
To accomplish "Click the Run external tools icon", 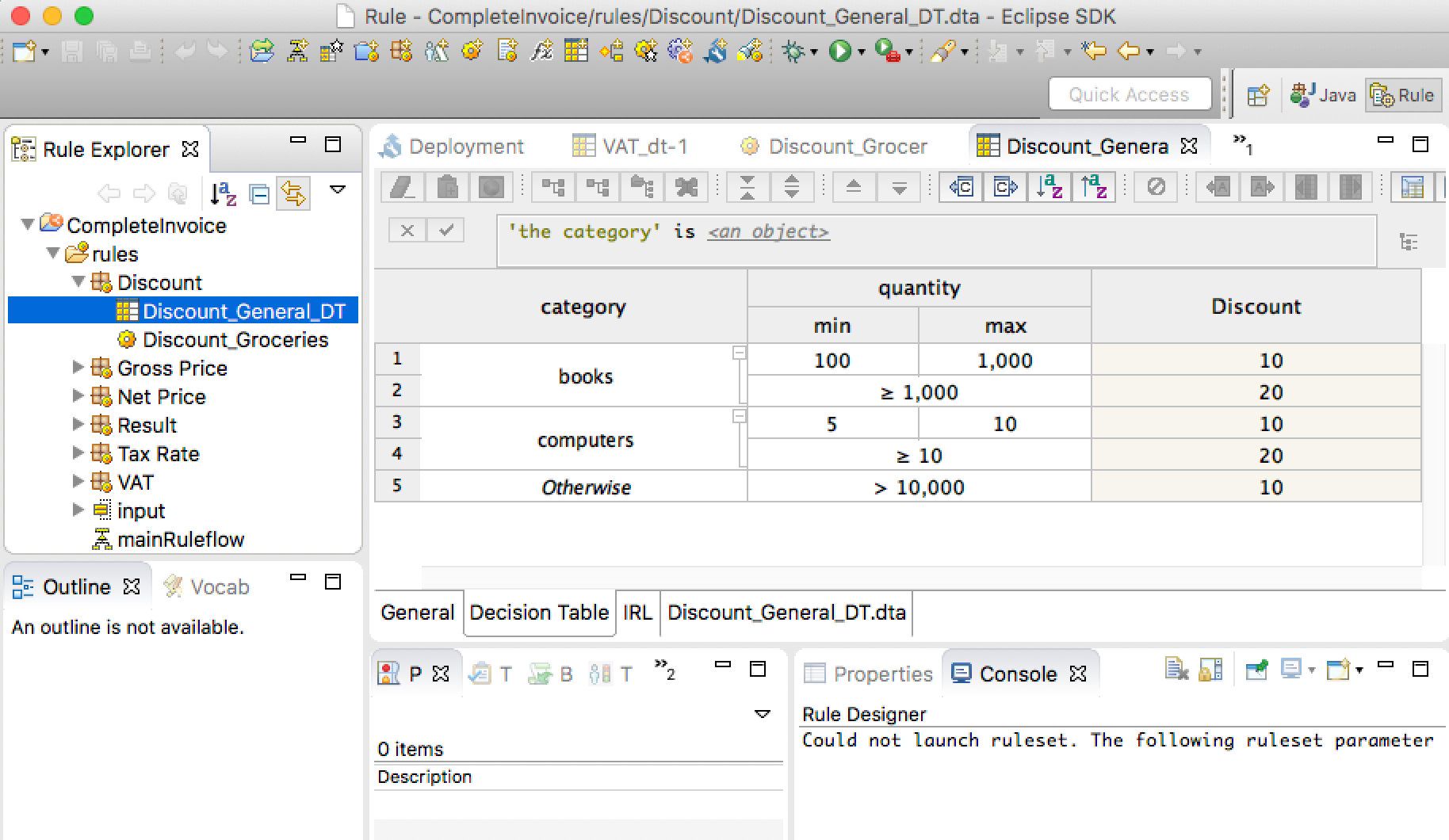I will tap(887, 52).
